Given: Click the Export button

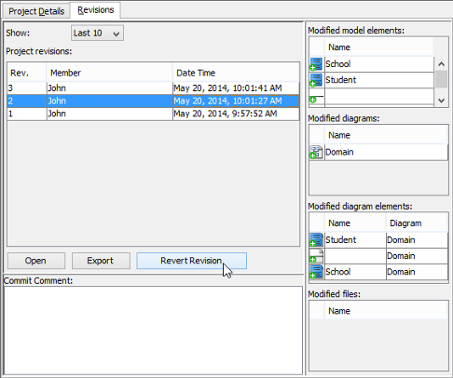Looking at the screenshot, I should [101, 261].
